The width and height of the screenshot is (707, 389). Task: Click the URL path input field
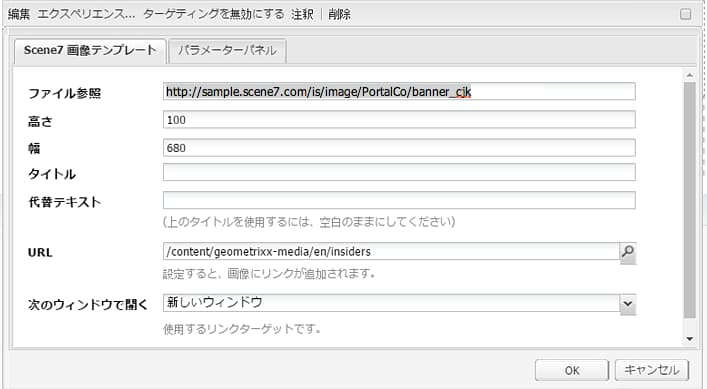391,251
